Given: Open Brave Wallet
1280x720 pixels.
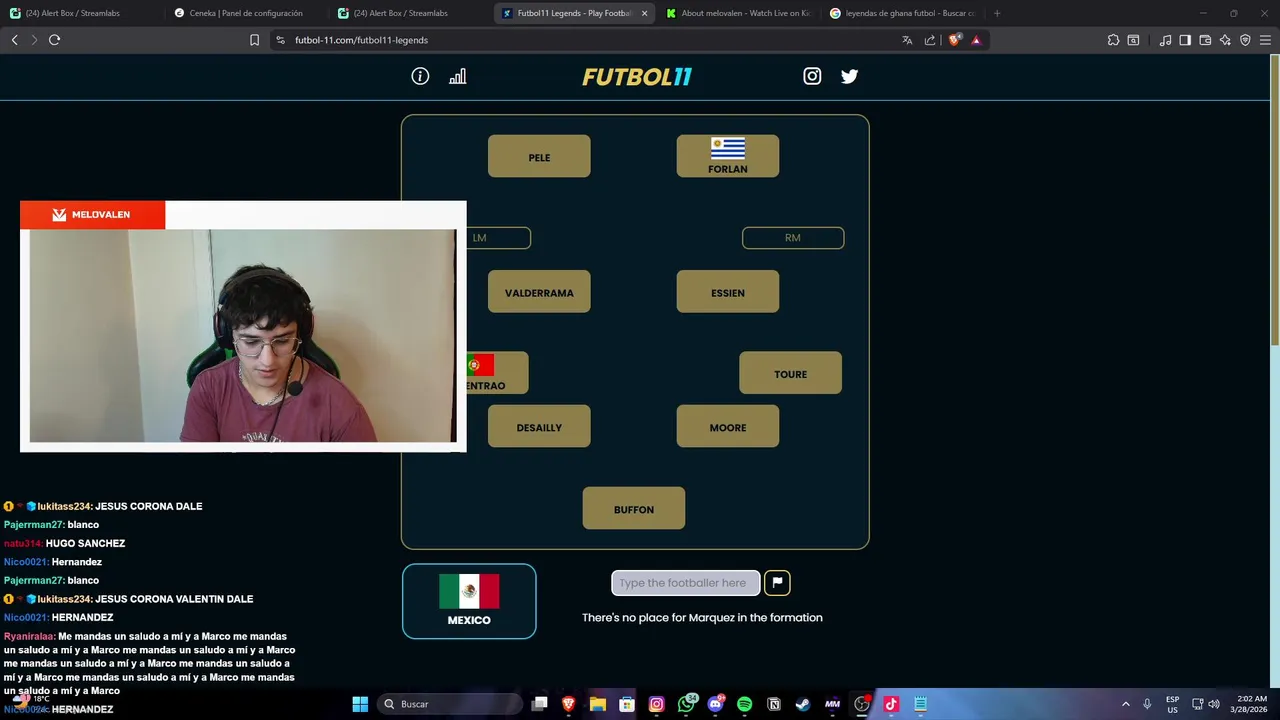Looking at the screenshot, I should (x=1205, y=40).
